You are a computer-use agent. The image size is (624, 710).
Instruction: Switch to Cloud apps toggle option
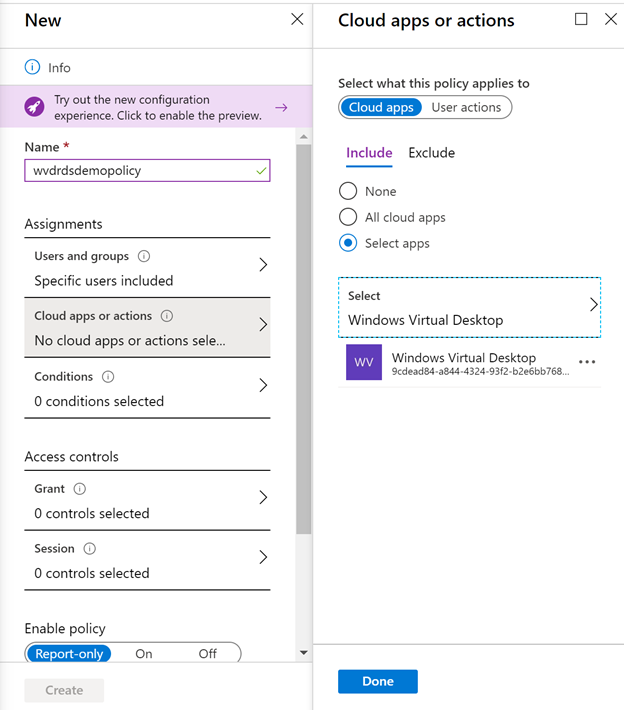pyautogui.click(x=381, y=107)
